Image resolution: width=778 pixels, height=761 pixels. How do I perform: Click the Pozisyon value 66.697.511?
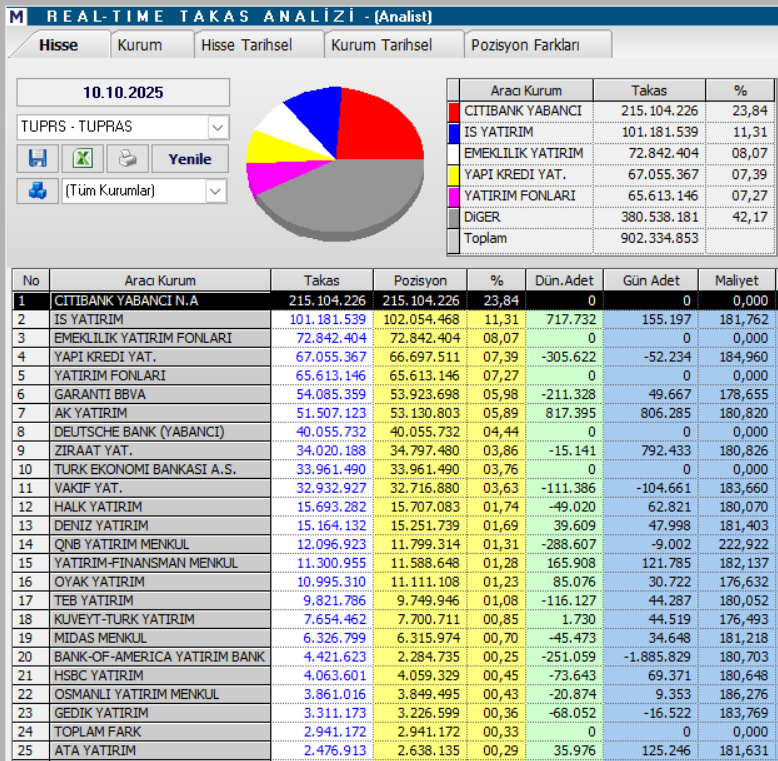coord(424,357)
